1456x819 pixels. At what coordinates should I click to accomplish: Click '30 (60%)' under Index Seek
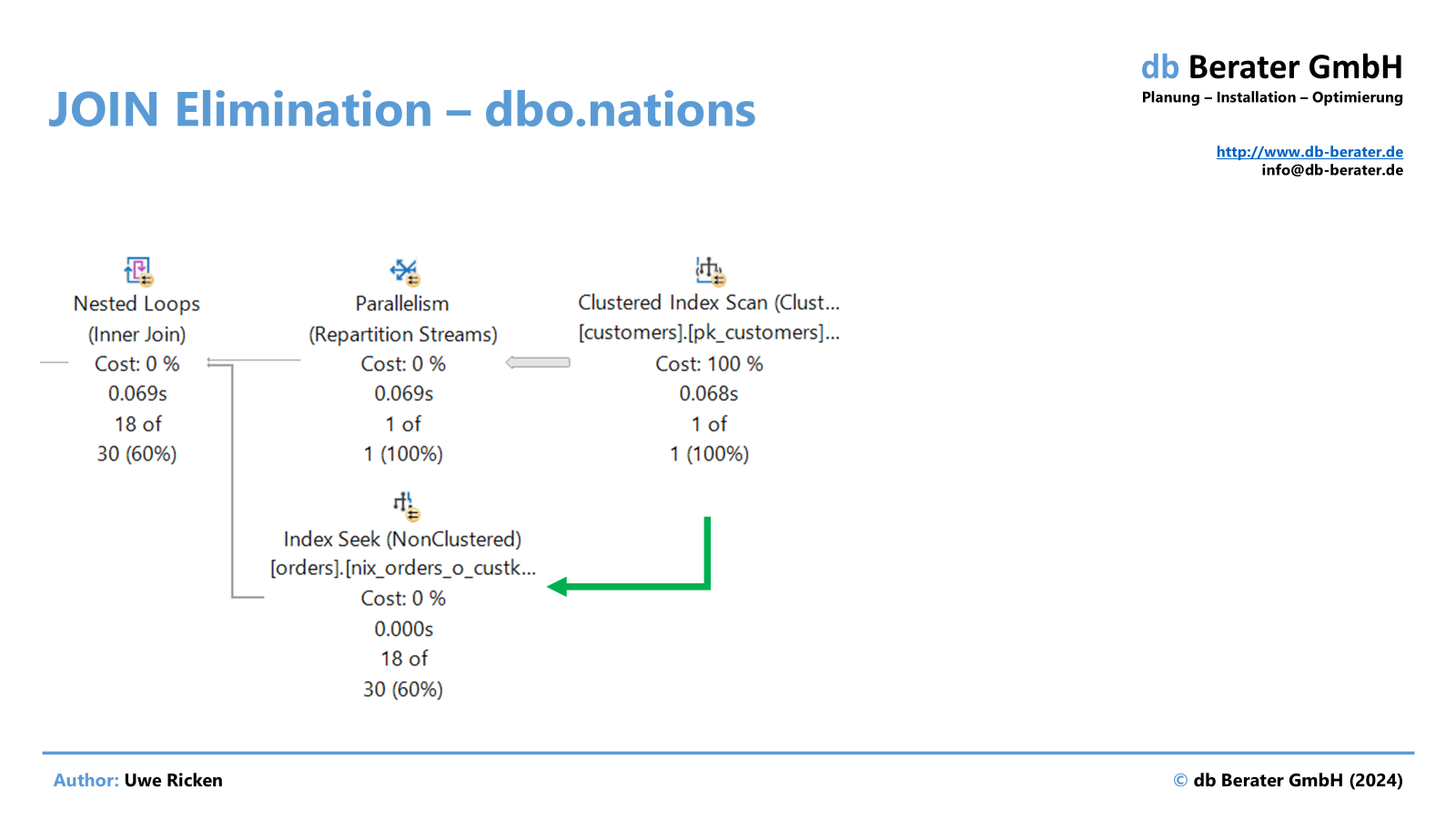pyautogui.click(x=403, y=690)
